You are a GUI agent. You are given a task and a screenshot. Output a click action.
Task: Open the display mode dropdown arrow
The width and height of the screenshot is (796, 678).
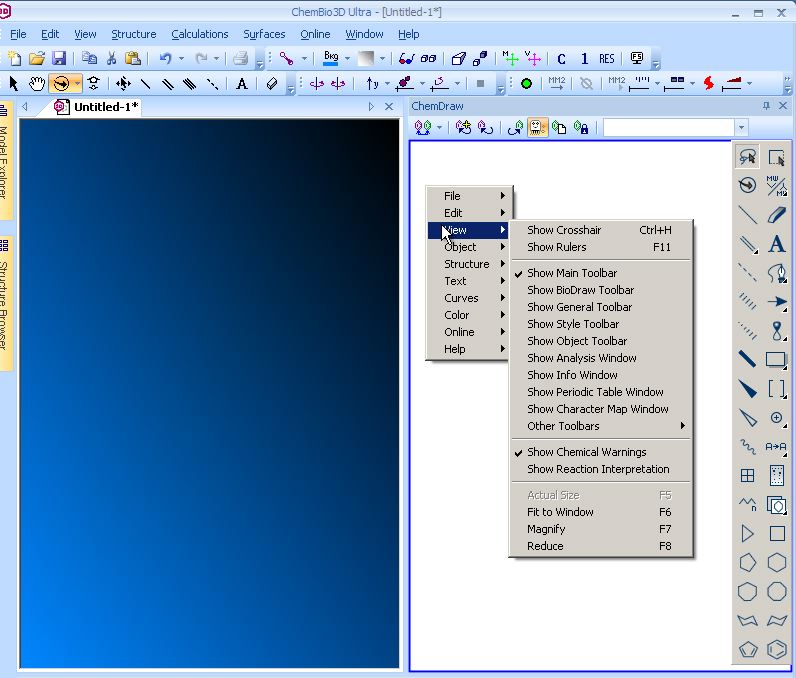coord(304,59)
